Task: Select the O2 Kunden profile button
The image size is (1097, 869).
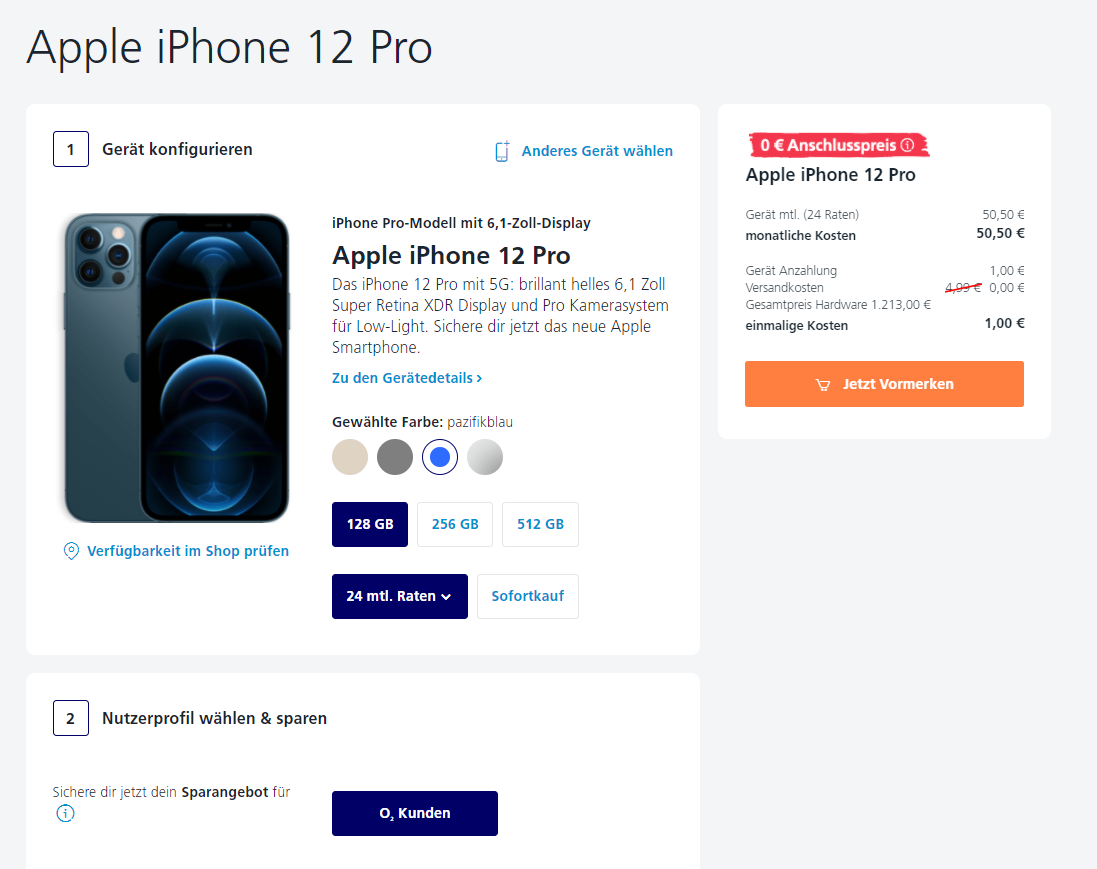Action: click(415, 813)
